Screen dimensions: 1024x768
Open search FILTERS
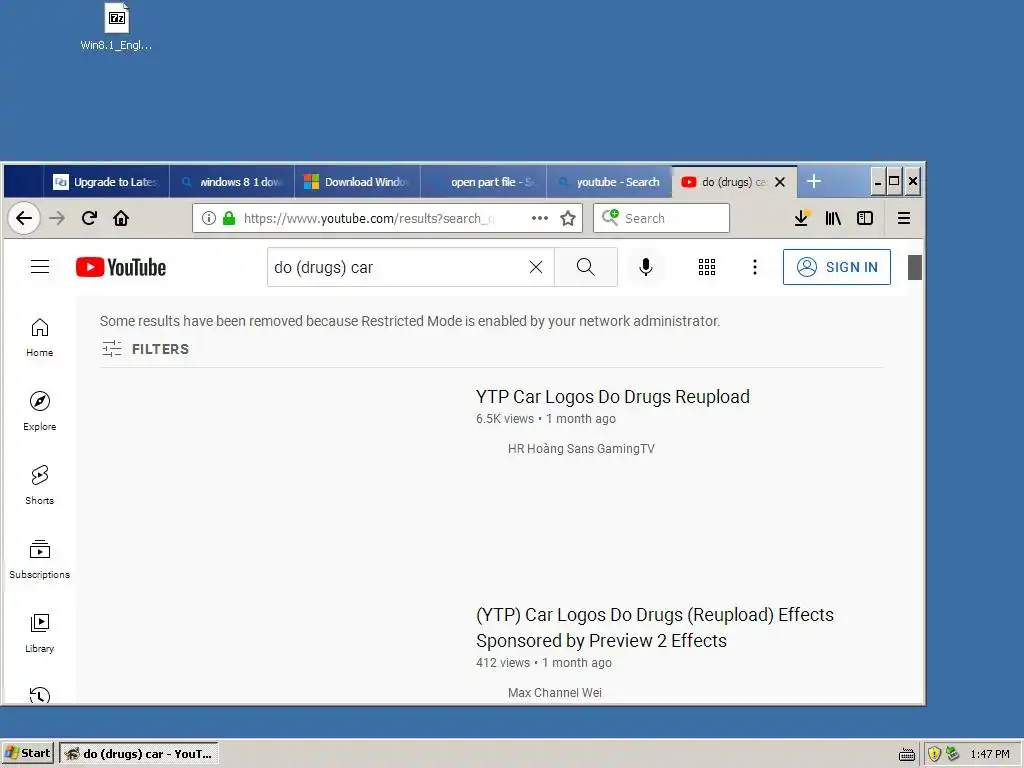click(146, 349)
